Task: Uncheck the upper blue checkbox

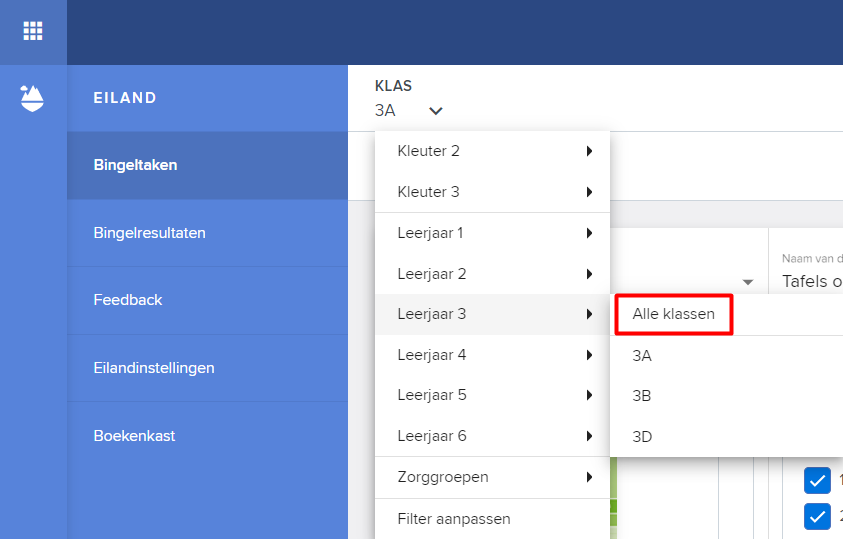Action: click(x=817, y=480)
